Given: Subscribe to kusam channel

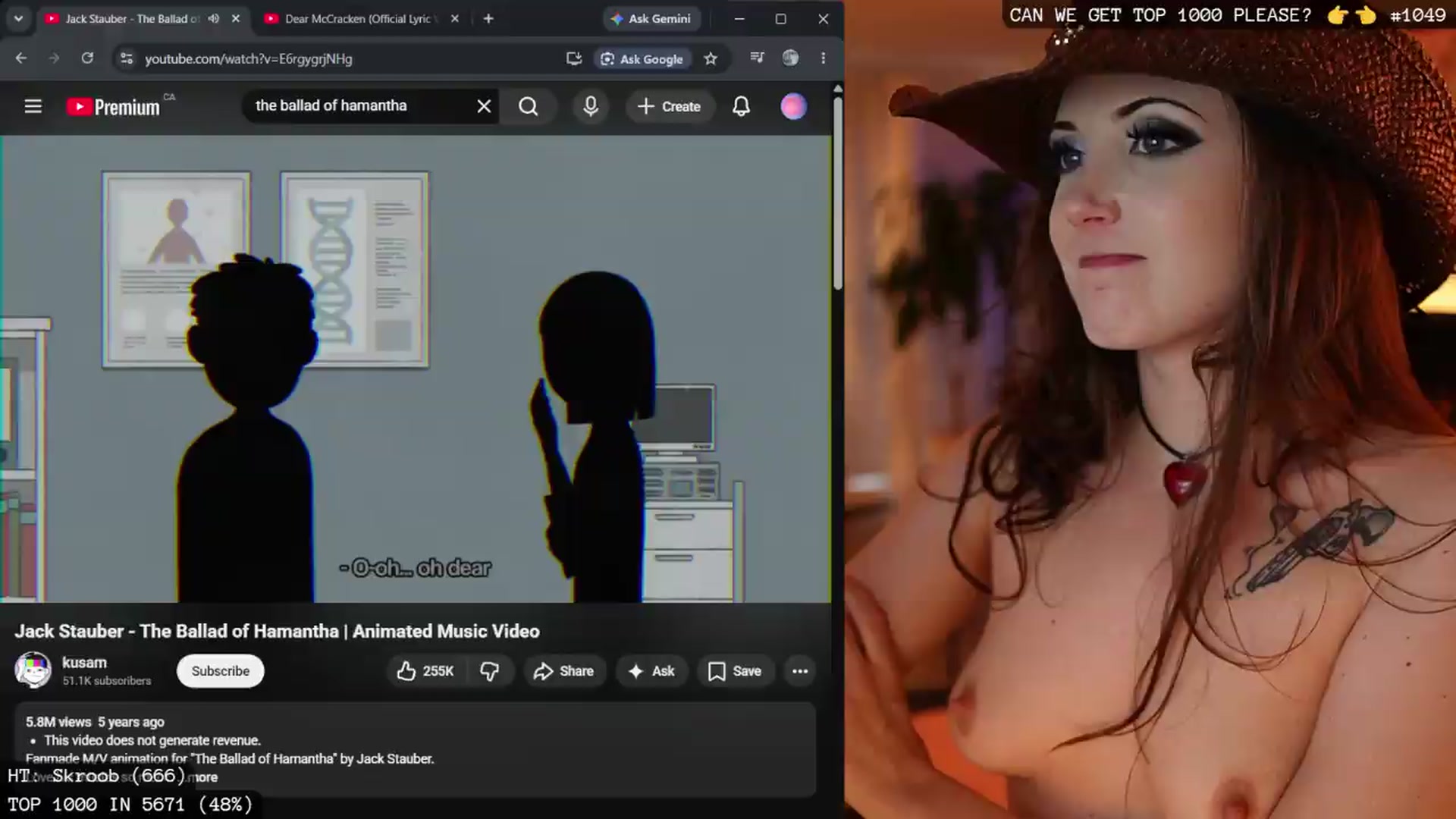Looking at the screenshot, I should point(220,671).
